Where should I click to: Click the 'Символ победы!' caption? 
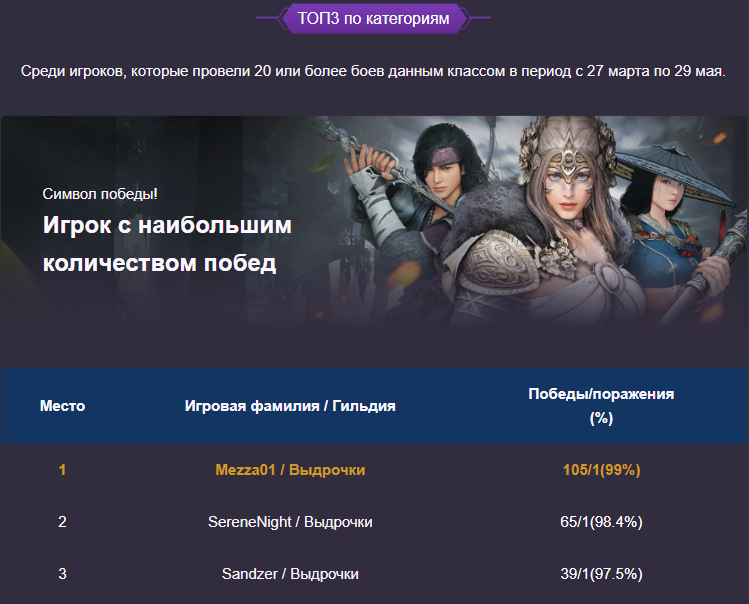[x=100, y=194]
